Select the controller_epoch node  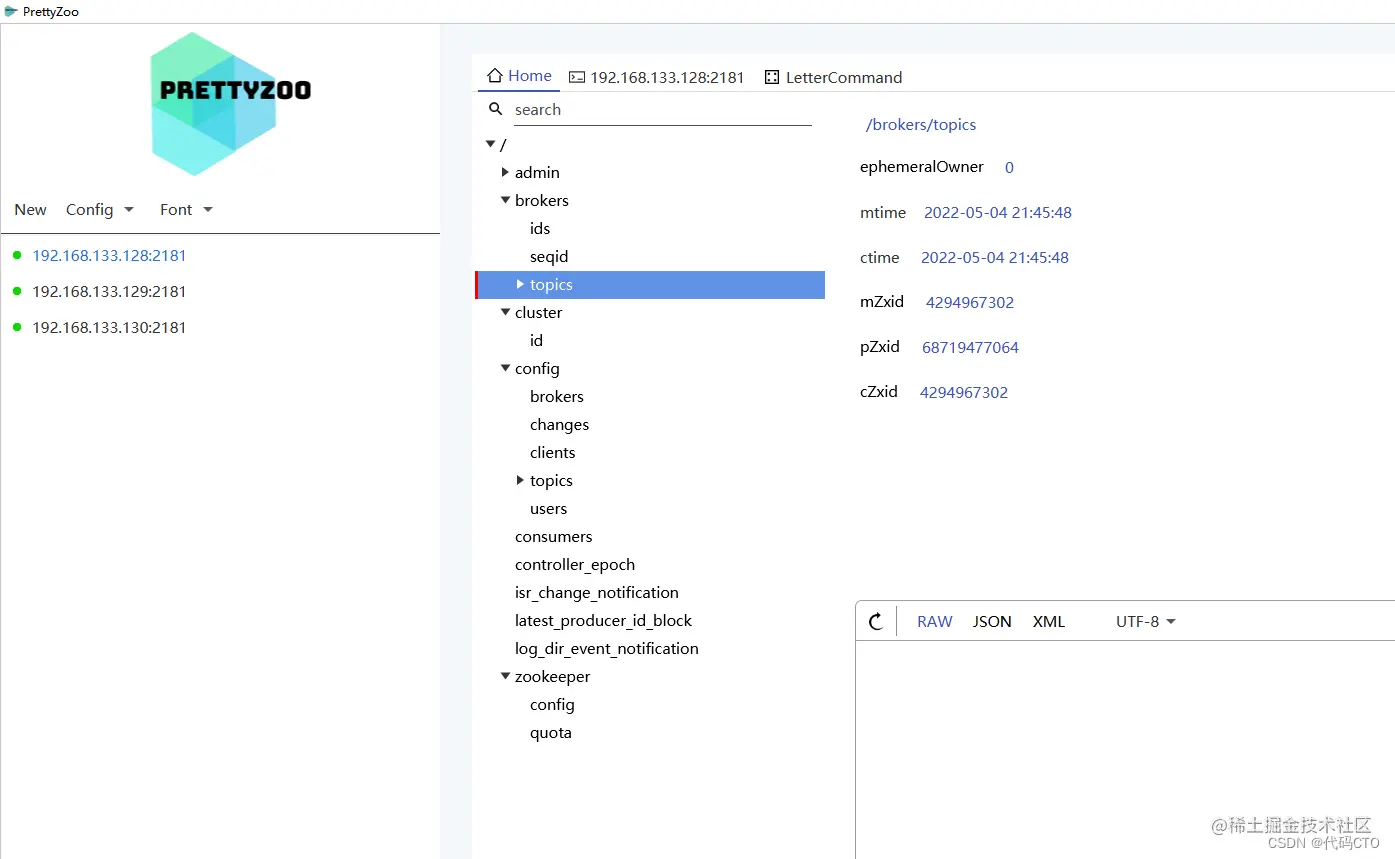(574, 564)
